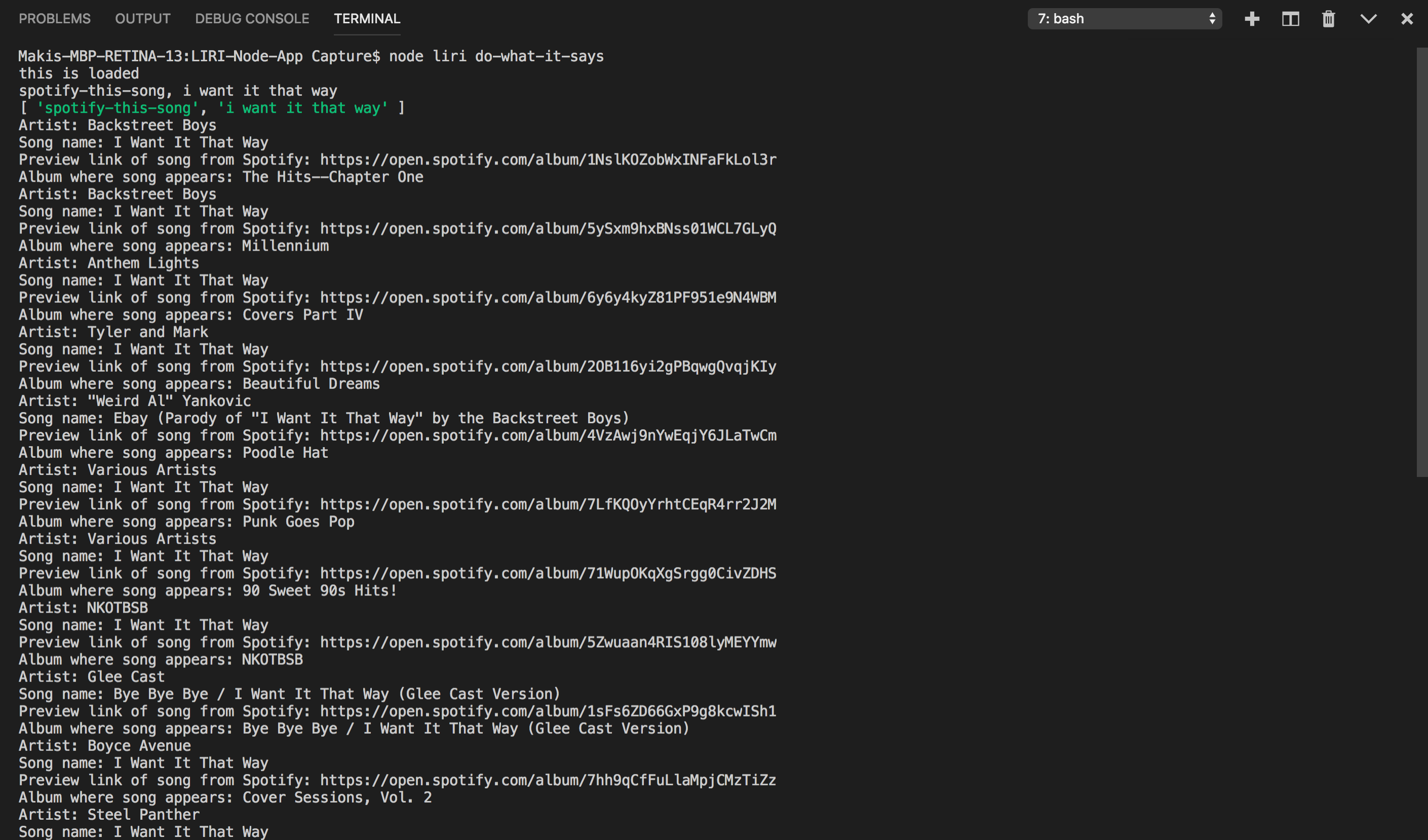Open The Hits--Chapter One Spotify album link

click(548, 159)
